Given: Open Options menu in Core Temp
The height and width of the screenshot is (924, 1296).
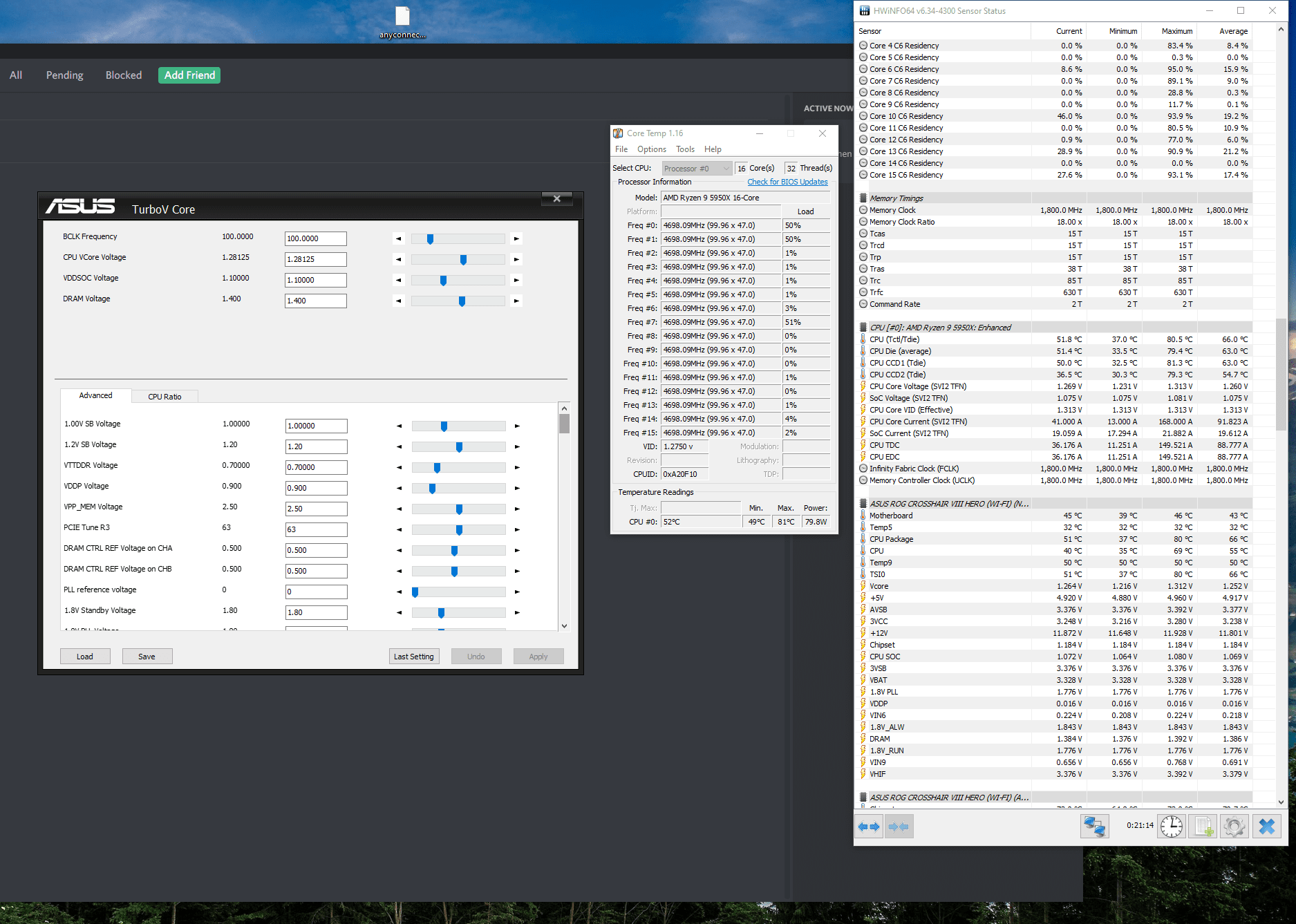Looking at the screenshot, I should pyautogui.click(x=652, y=149).
